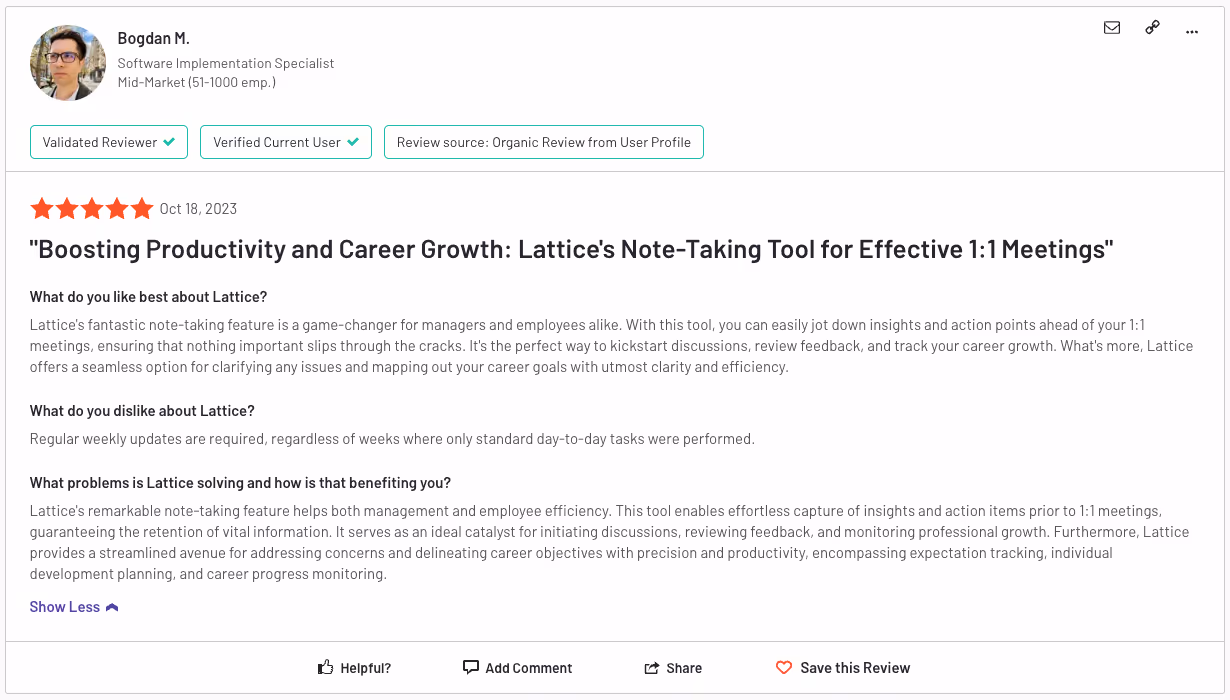
Task: Click the five-star rating display
Action: 91,208
